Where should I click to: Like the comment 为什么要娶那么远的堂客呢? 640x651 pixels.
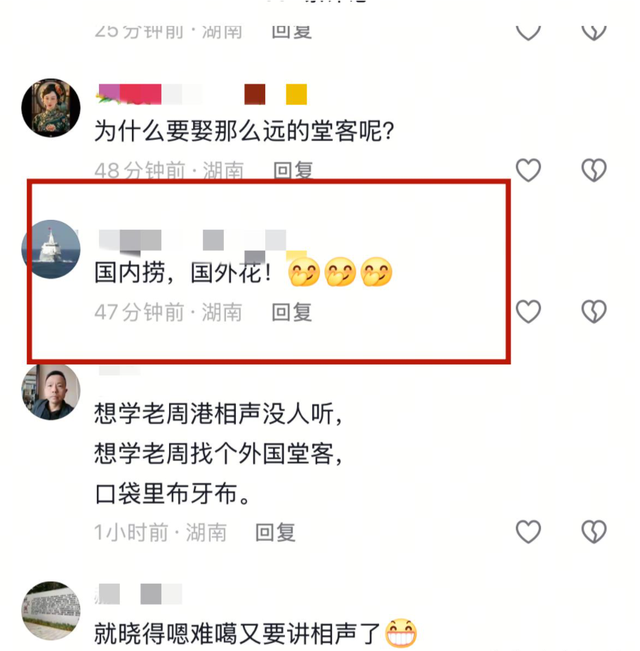pos(528,170)
